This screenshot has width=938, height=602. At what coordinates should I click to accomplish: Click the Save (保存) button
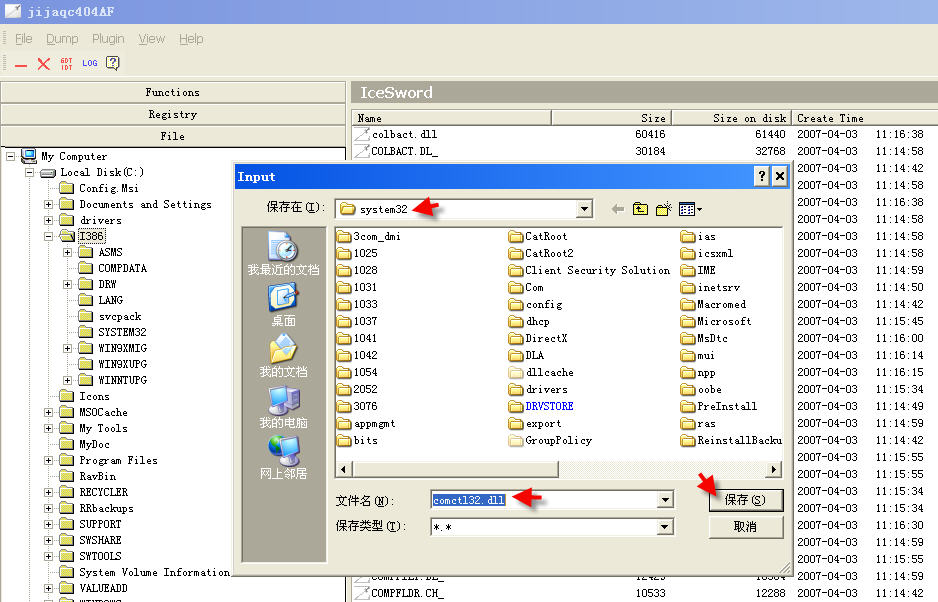745,500
